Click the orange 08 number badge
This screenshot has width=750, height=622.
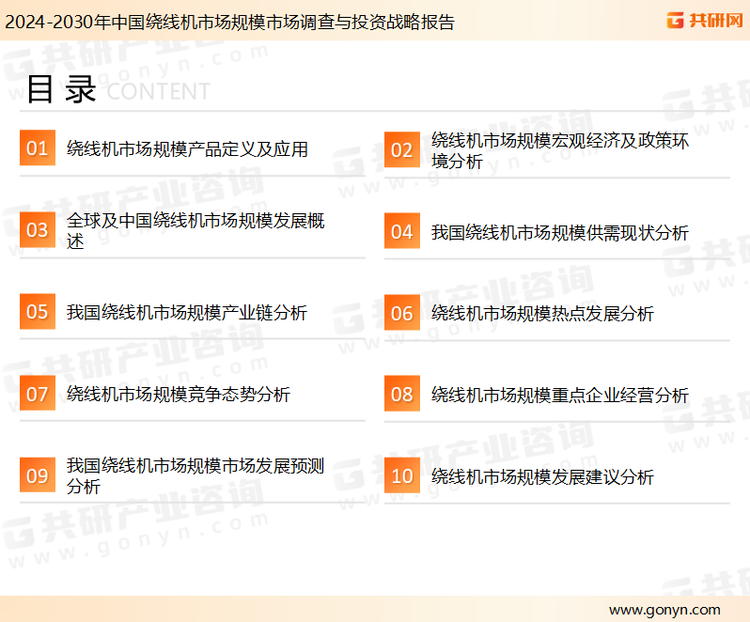pyautogui.click(x=401, y=394)
